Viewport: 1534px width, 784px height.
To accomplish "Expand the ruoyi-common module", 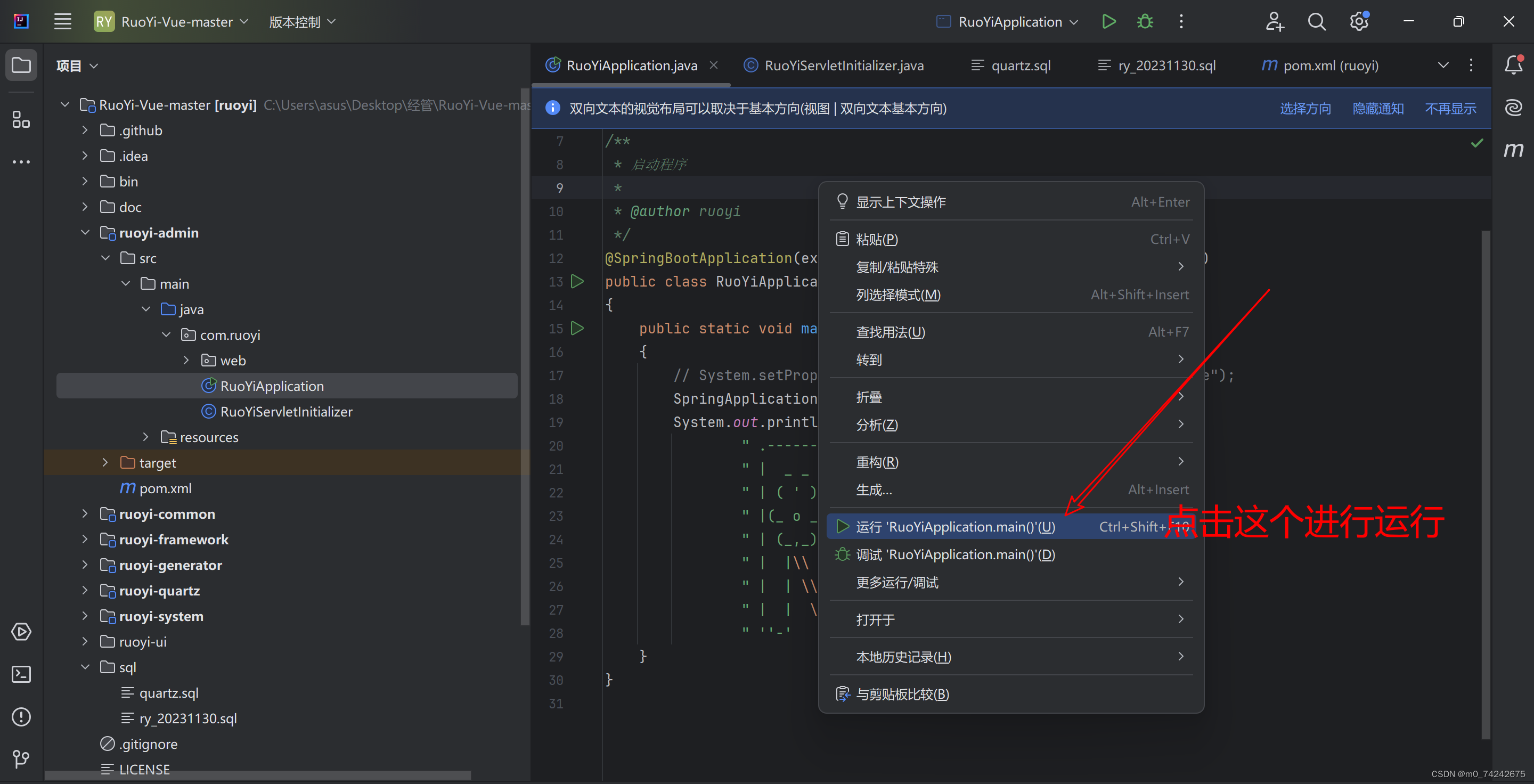I will 85,513.
